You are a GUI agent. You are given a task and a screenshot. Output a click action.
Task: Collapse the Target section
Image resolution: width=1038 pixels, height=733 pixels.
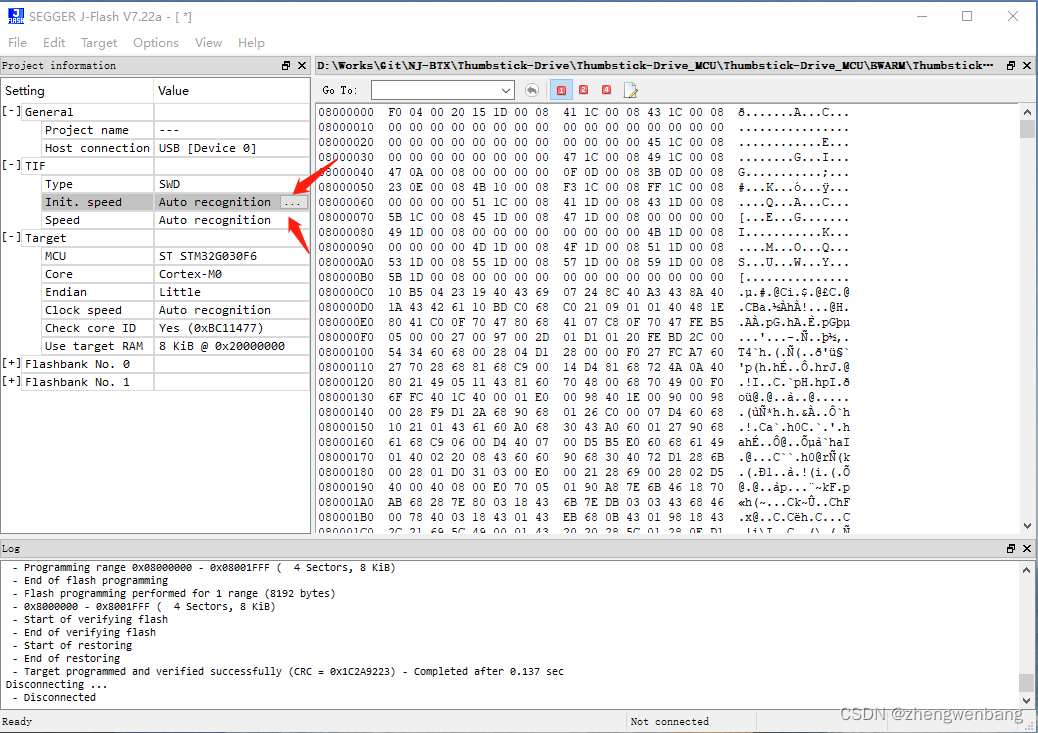click(13, 237)
